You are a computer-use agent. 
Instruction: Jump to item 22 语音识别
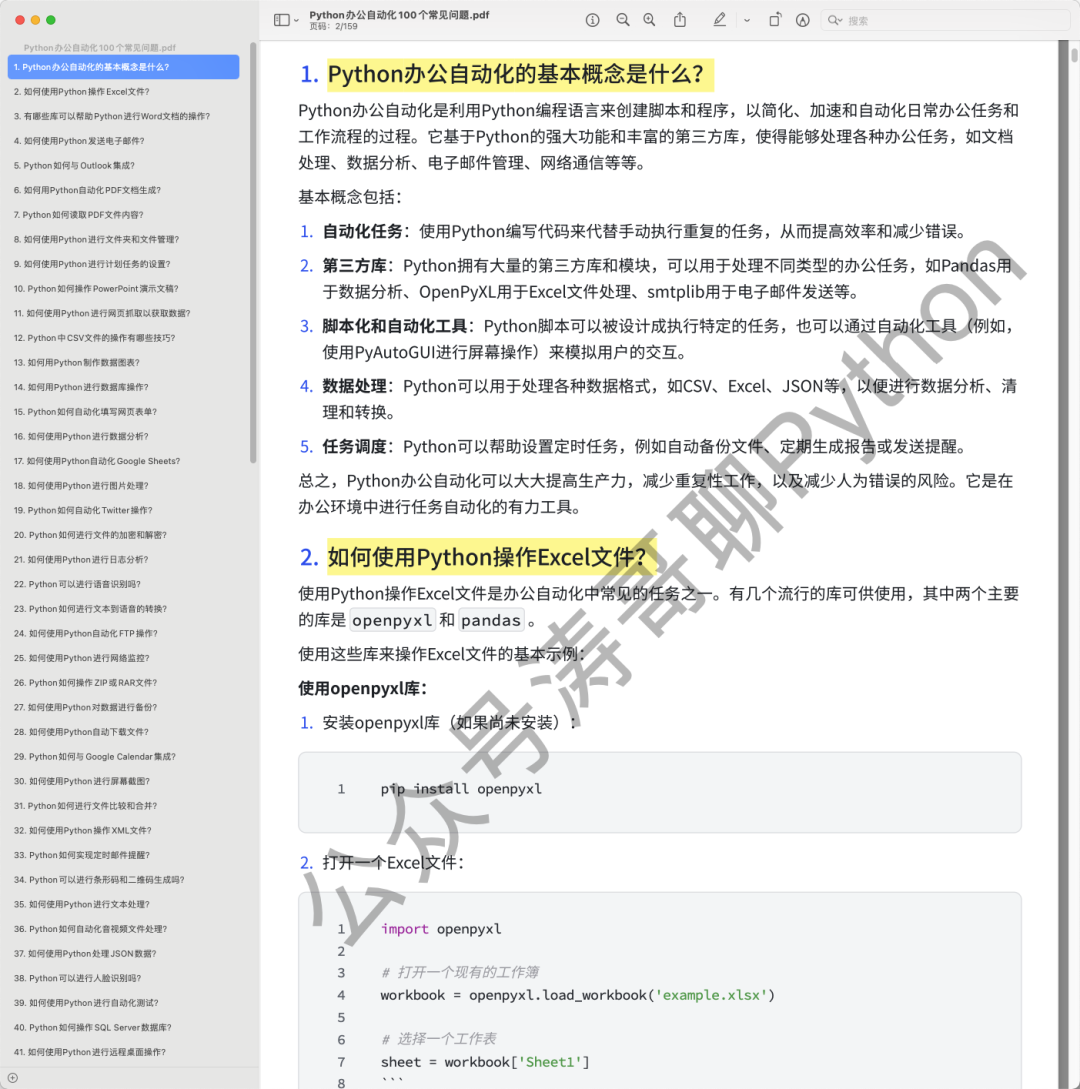coord(124,585)
